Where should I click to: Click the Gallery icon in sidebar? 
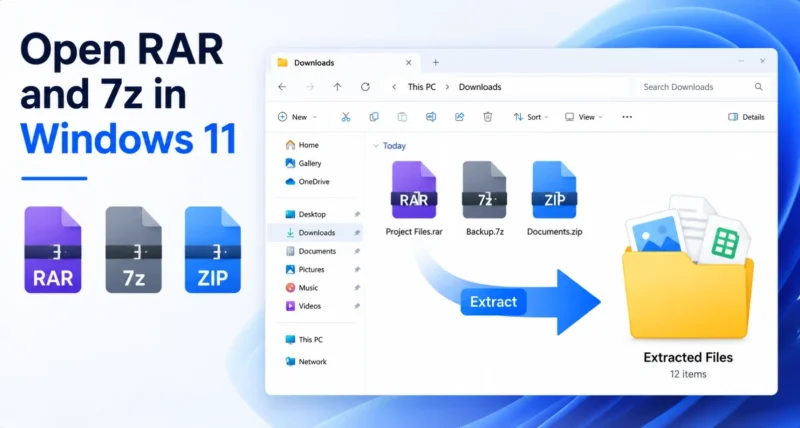coord(290,163)
